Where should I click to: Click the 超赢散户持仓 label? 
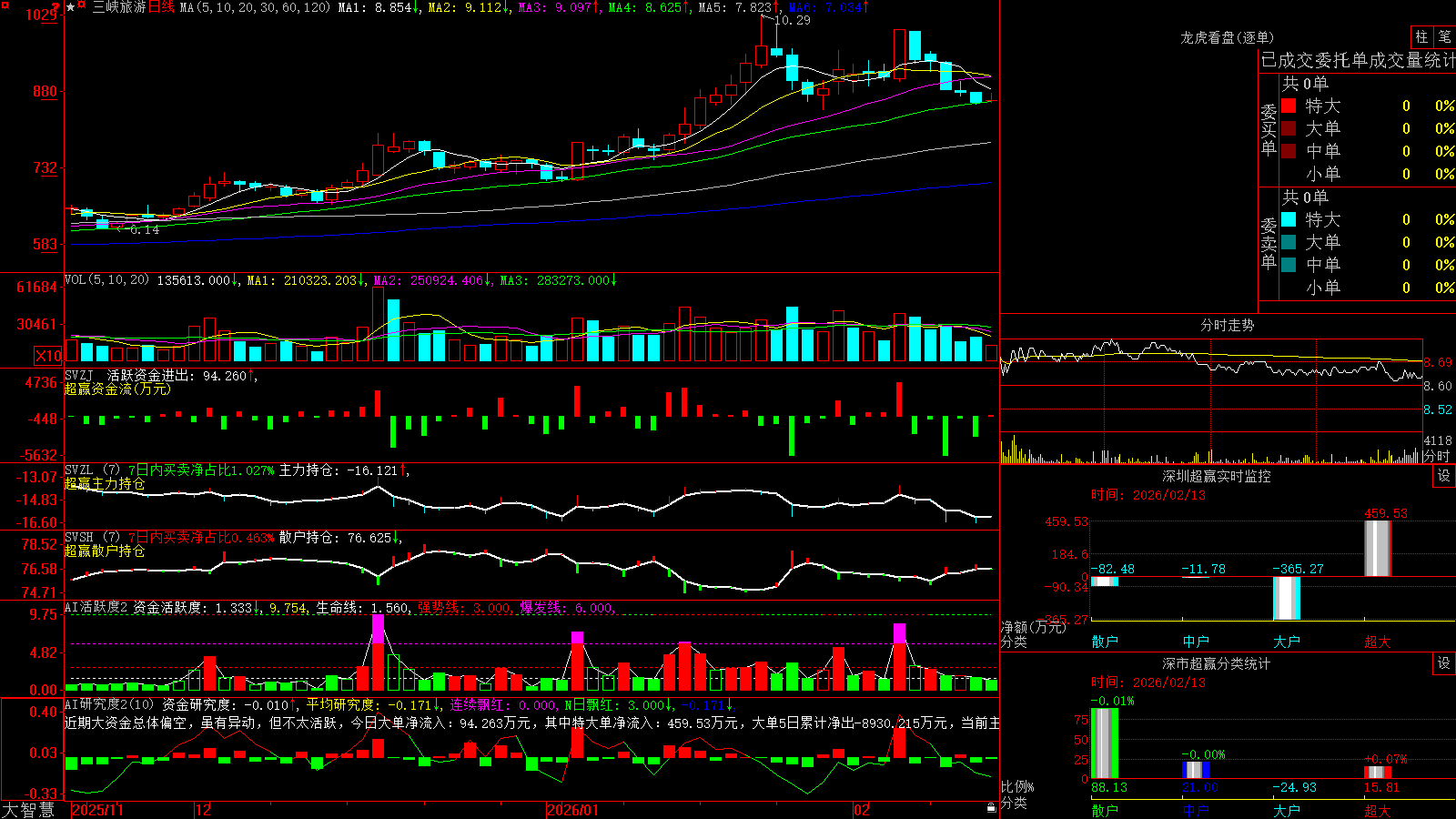point(105,551)
